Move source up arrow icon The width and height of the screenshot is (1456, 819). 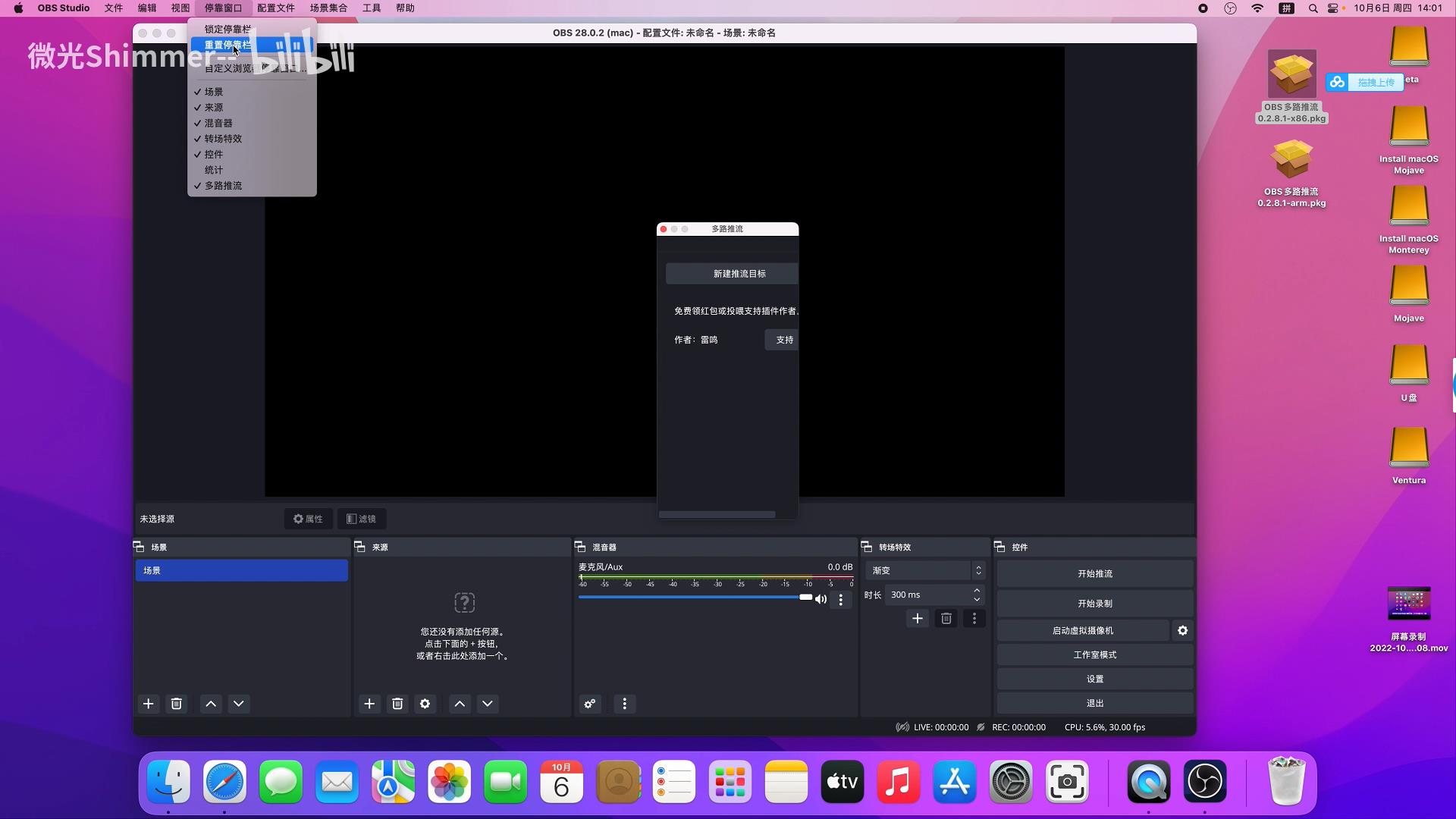click(460, 704)
